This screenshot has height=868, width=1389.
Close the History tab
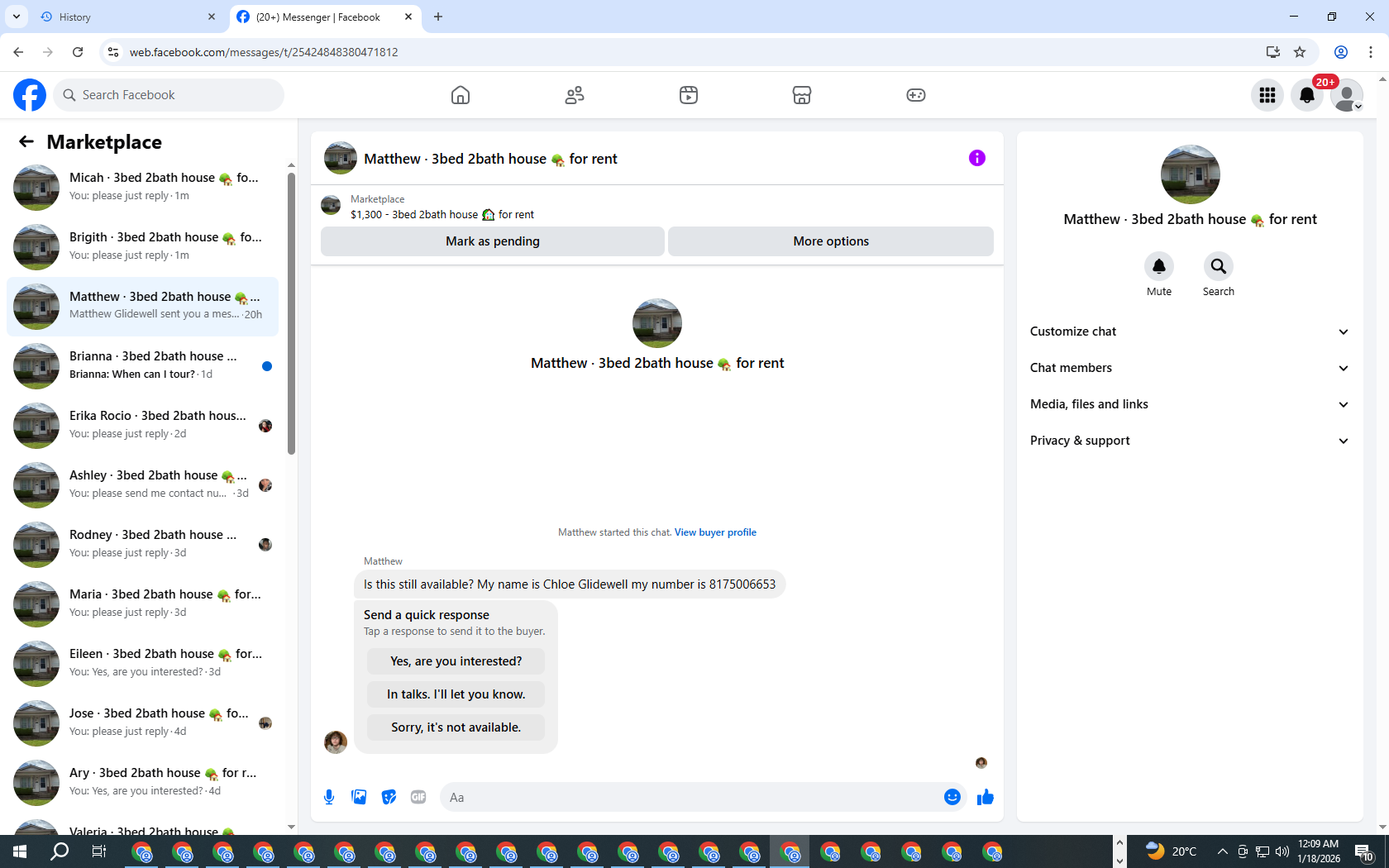(x=212, y=17)
